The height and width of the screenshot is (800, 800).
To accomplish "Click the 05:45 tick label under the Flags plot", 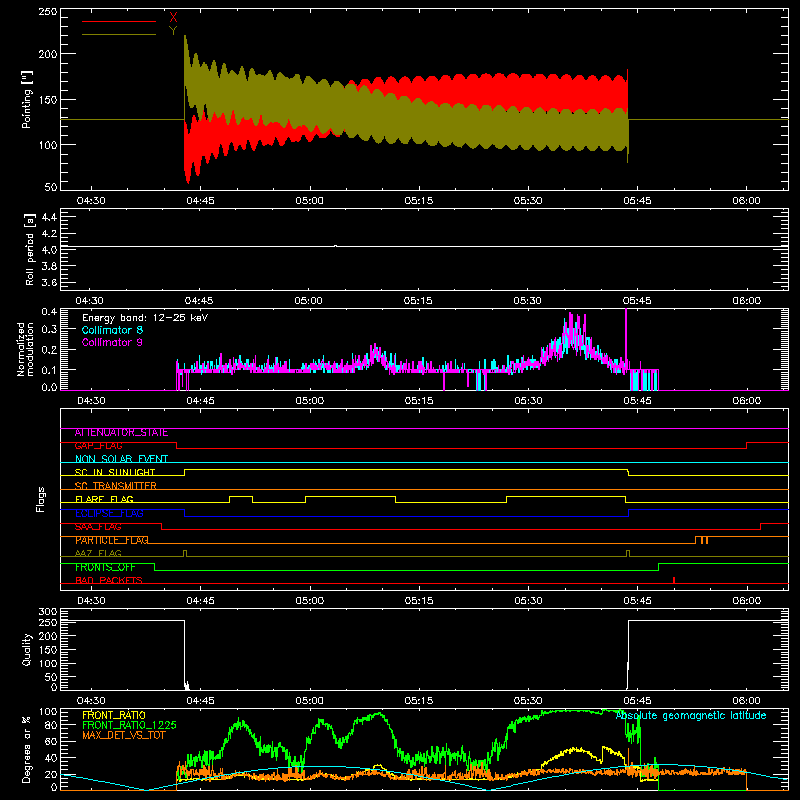I will coord(637,601).
